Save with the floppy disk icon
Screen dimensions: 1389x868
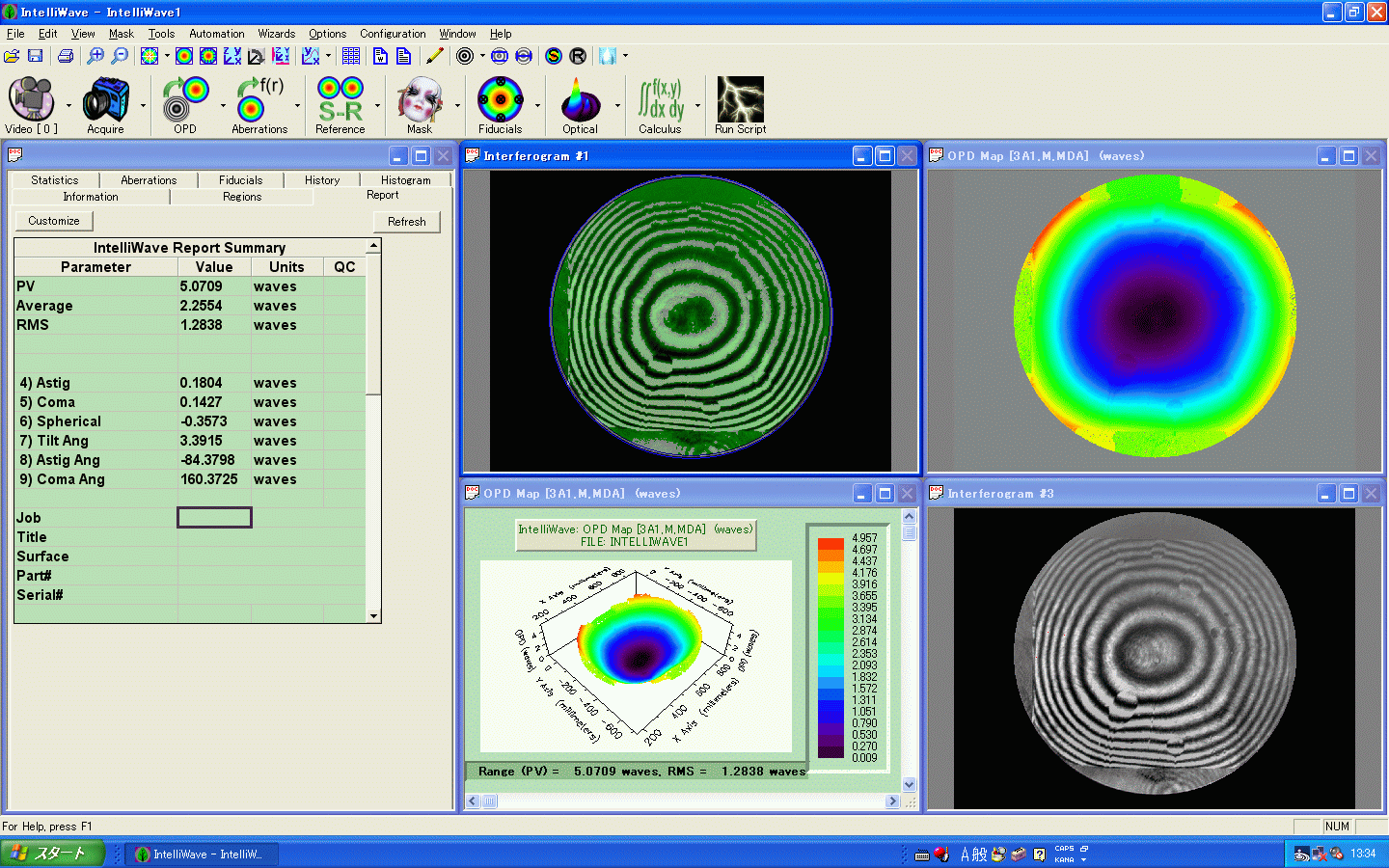point(35,56)
